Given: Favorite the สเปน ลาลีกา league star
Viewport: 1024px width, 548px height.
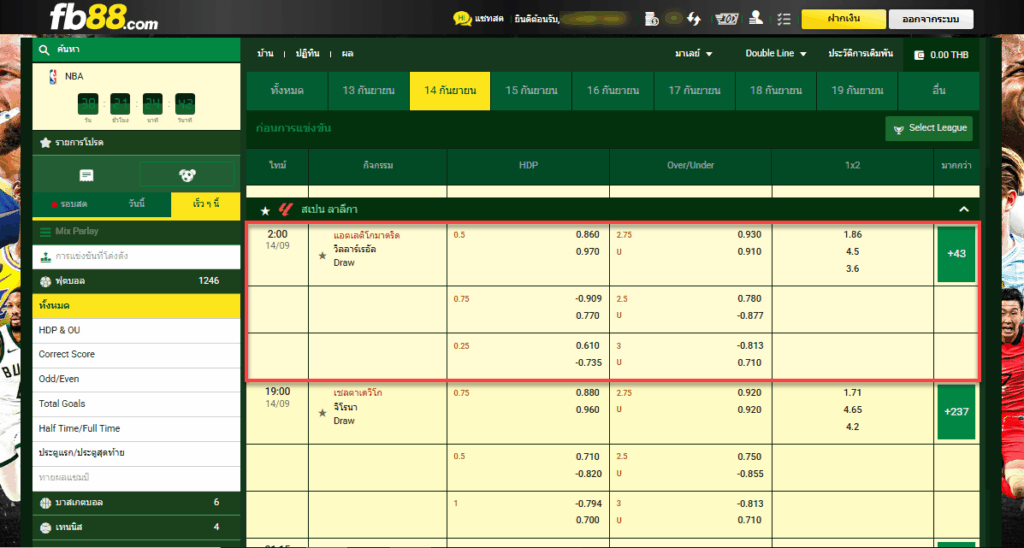Looking at the screenshot, I should tap(265, 211).
